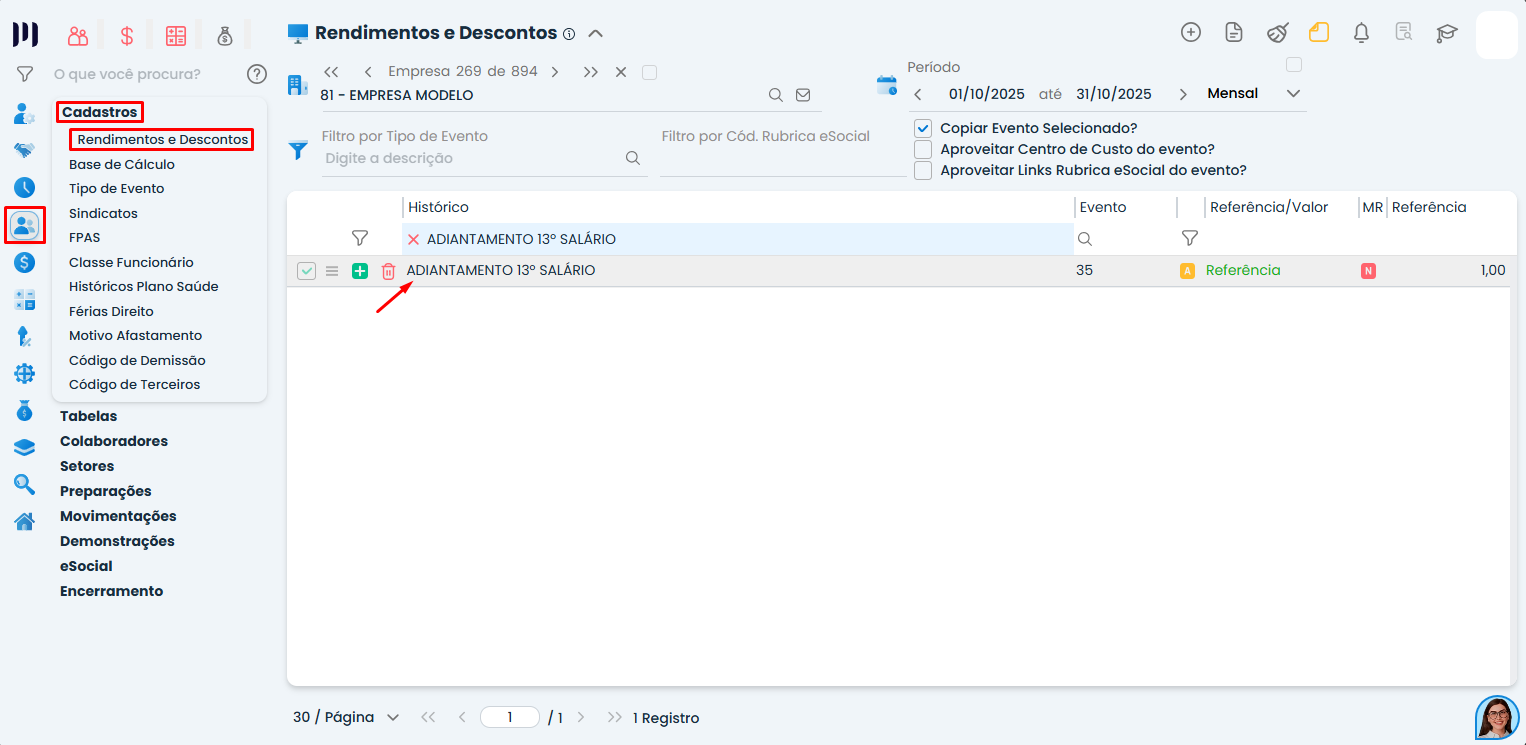Open the people module icon in top bar
Screen dimensions: 1526x745
(78, 36)
